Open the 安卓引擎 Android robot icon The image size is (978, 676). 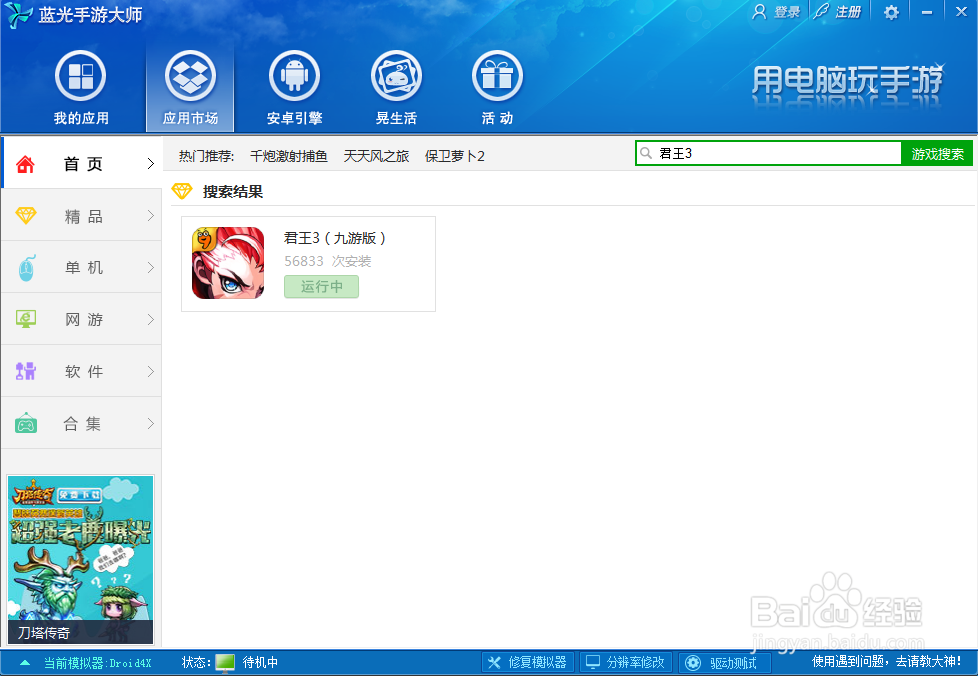click(x=294, y=76)
